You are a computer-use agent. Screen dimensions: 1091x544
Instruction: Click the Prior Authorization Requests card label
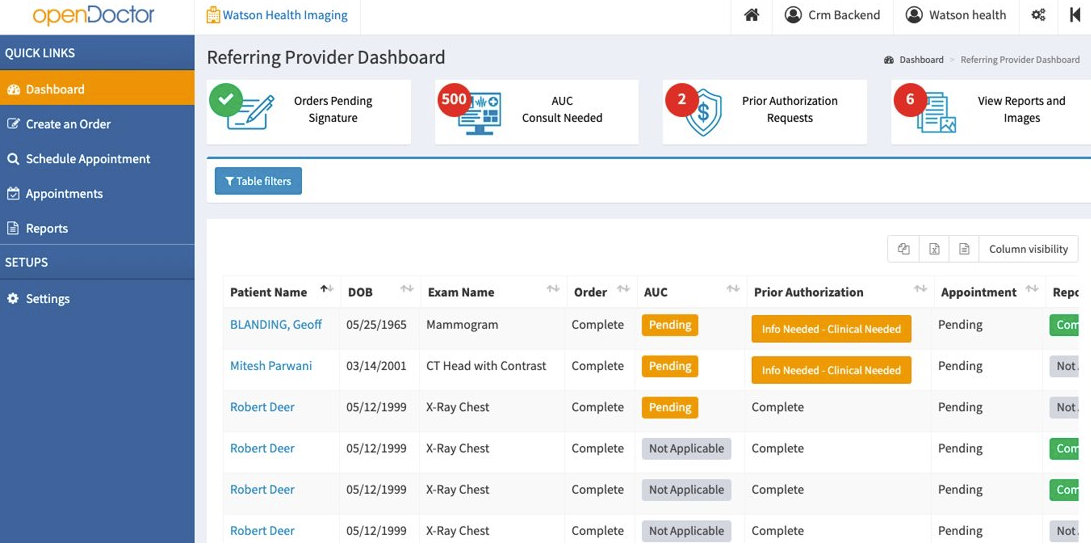point(790,109)
